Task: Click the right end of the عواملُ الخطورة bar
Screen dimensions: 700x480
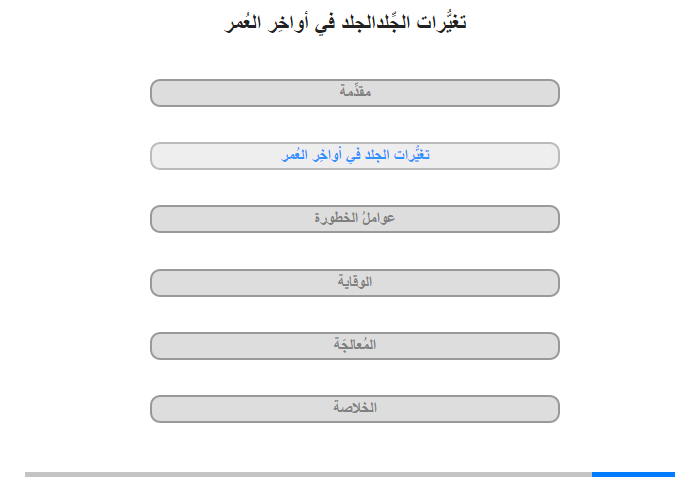Action: point(547,219)
